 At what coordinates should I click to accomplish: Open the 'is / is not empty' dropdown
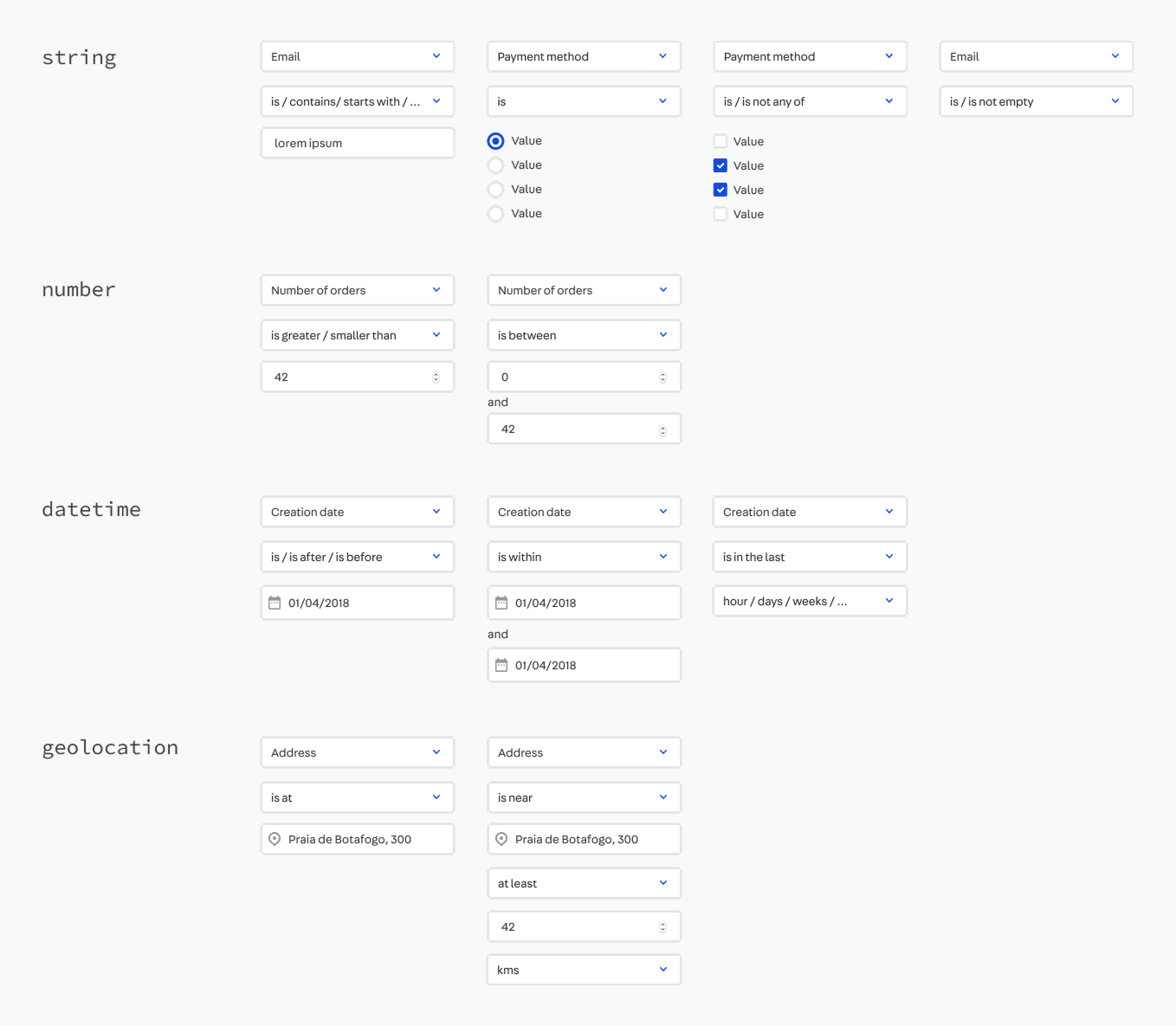(x=1036, y=101)
